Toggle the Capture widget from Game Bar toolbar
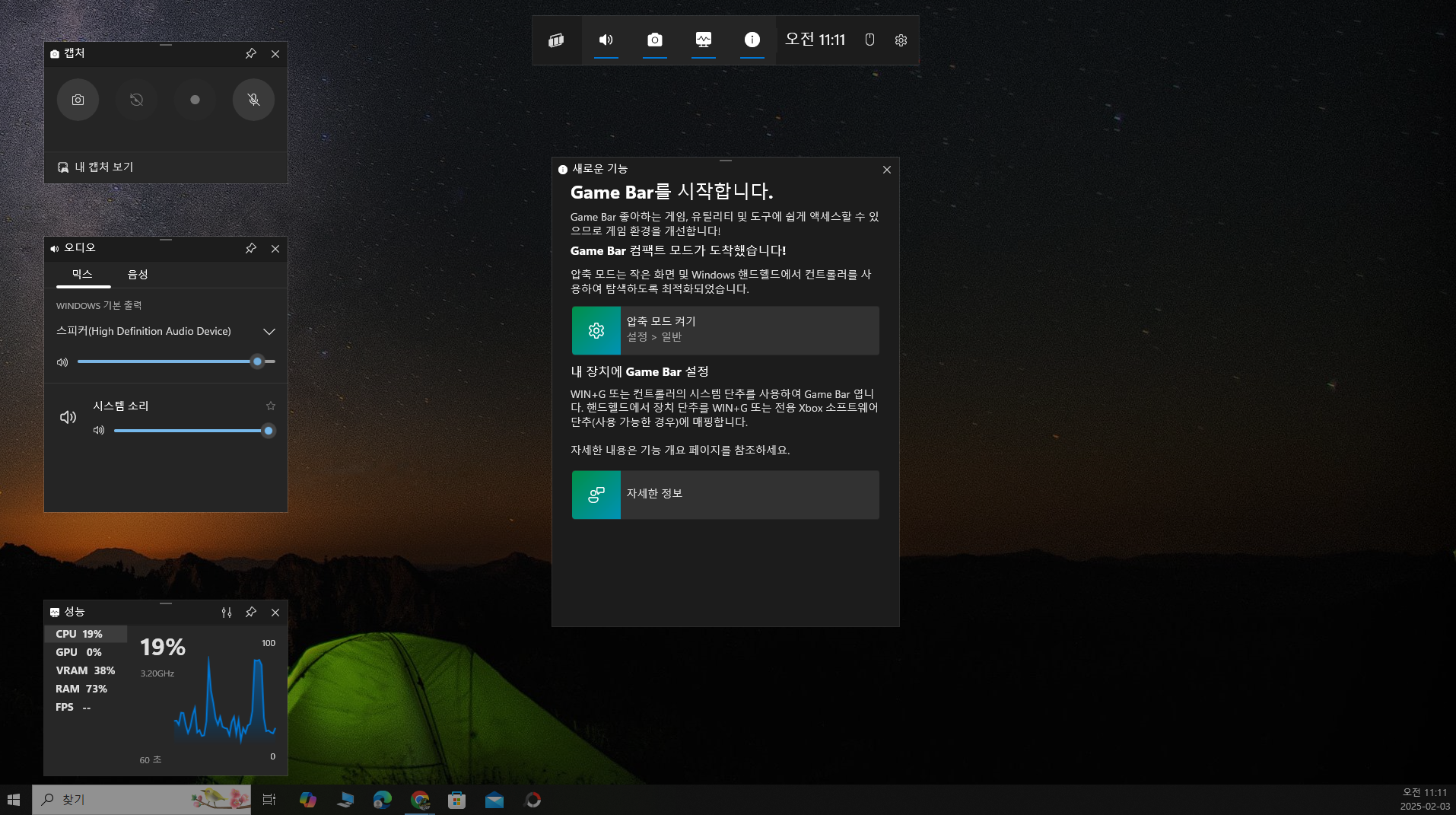This screenshot has height=815, width=1456. click(655, 40)
